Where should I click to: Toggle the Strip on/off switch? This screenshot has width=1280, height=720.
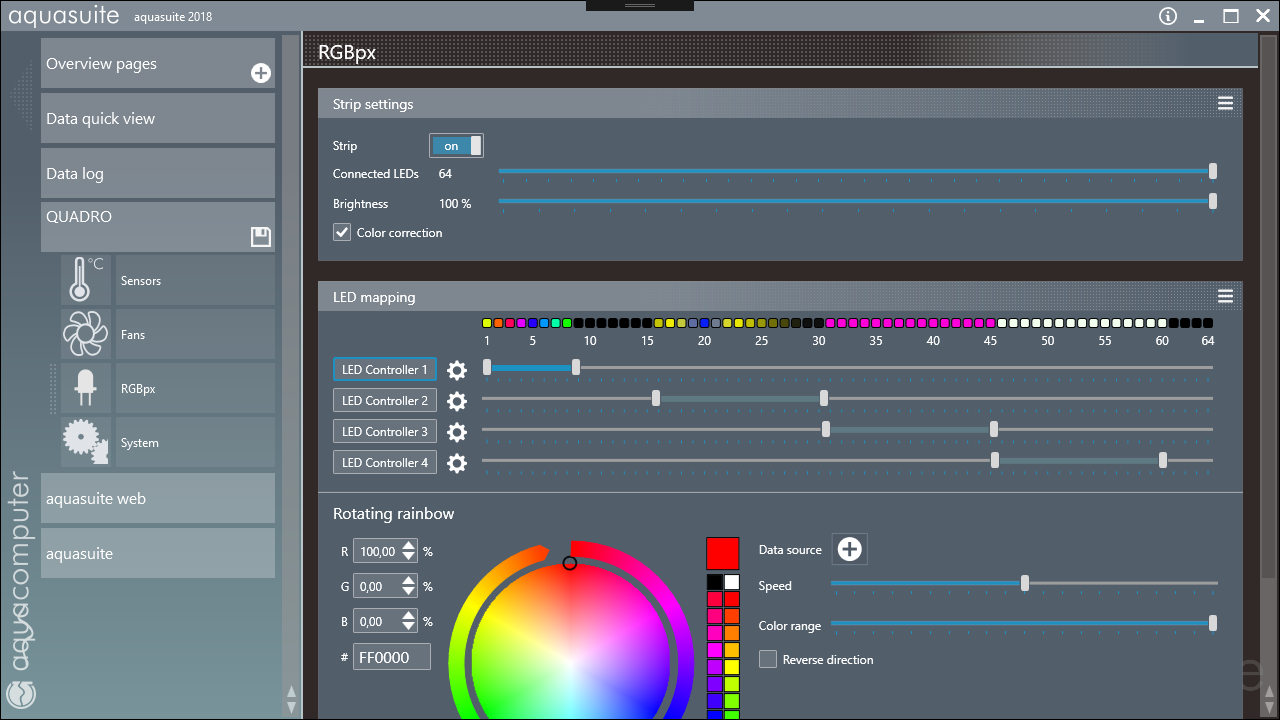(x=456, y=146)
